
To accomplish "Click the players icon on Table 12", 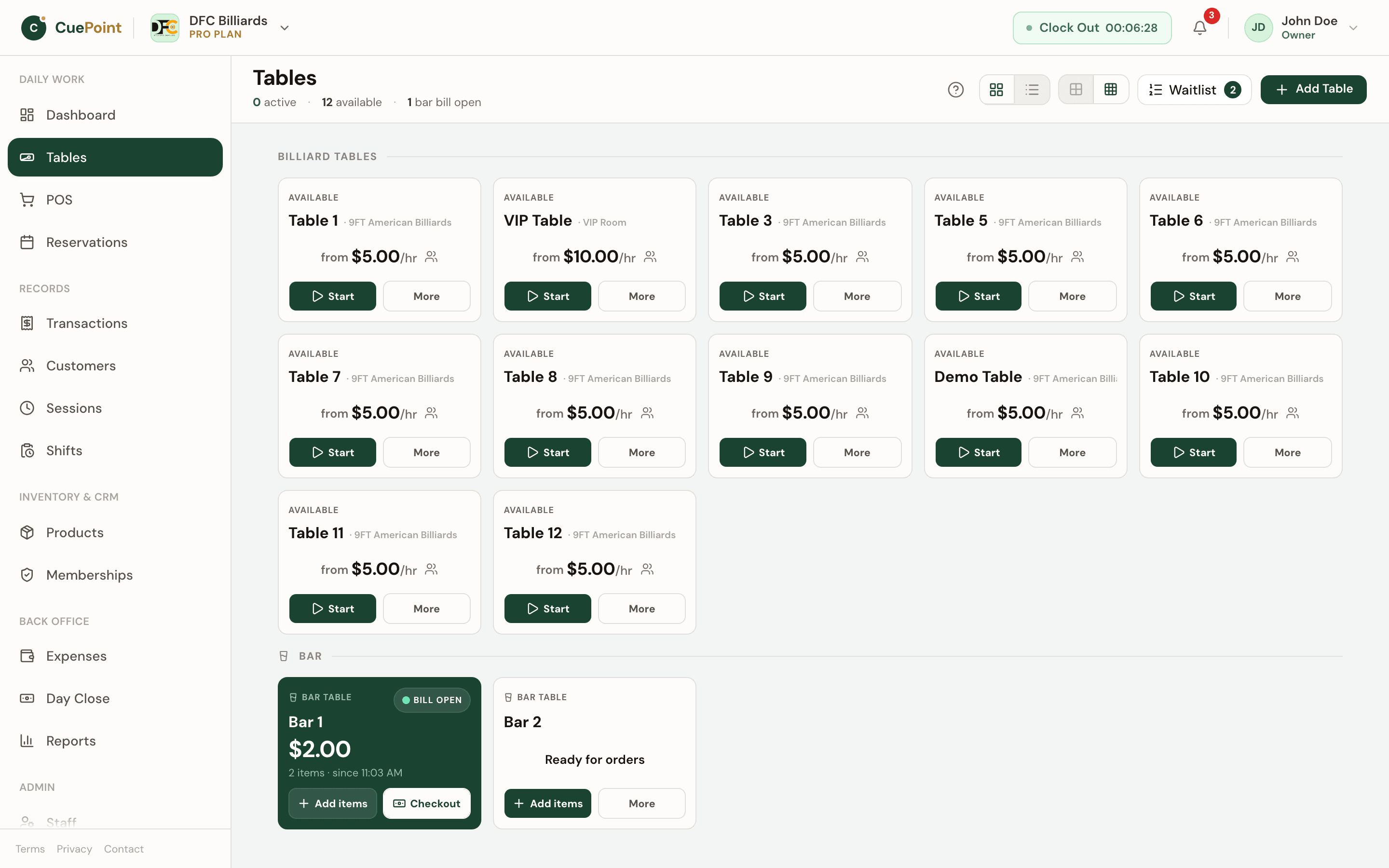I will (647, 569).
